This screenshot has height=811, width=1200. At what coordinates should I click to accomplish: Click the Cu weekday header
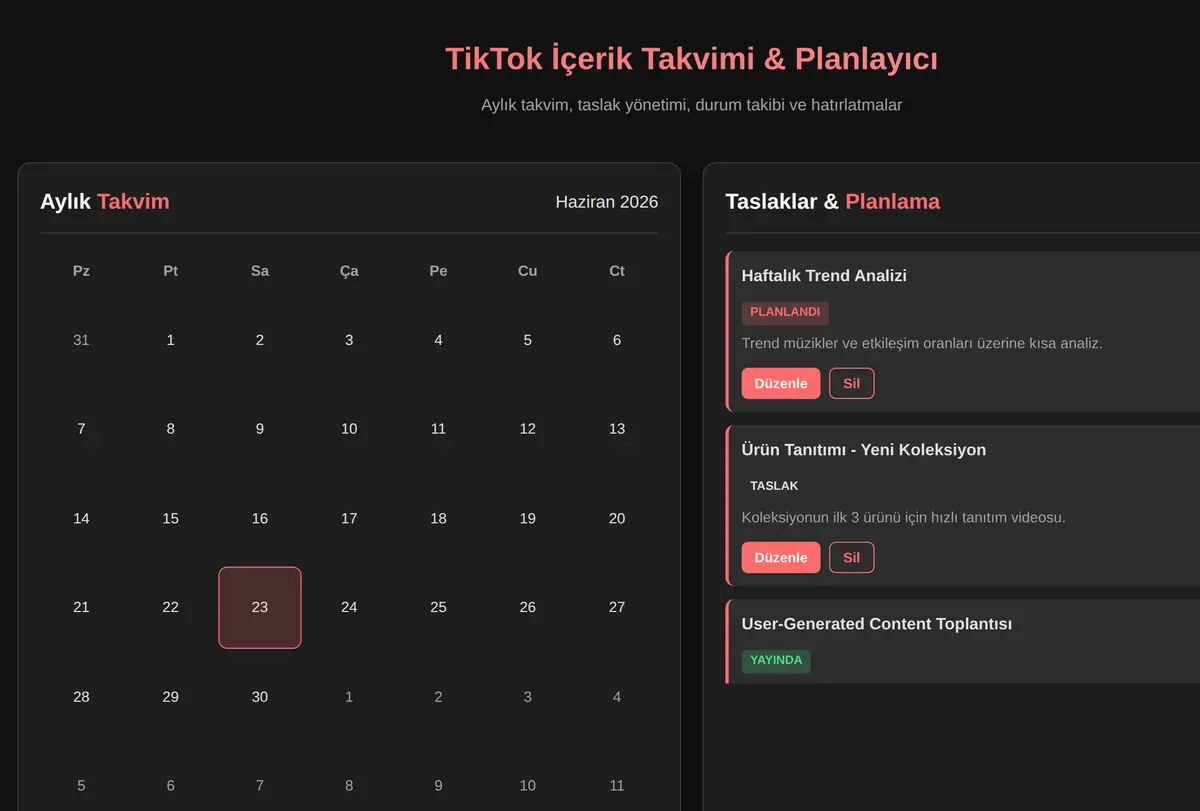(x=528, y=271)
